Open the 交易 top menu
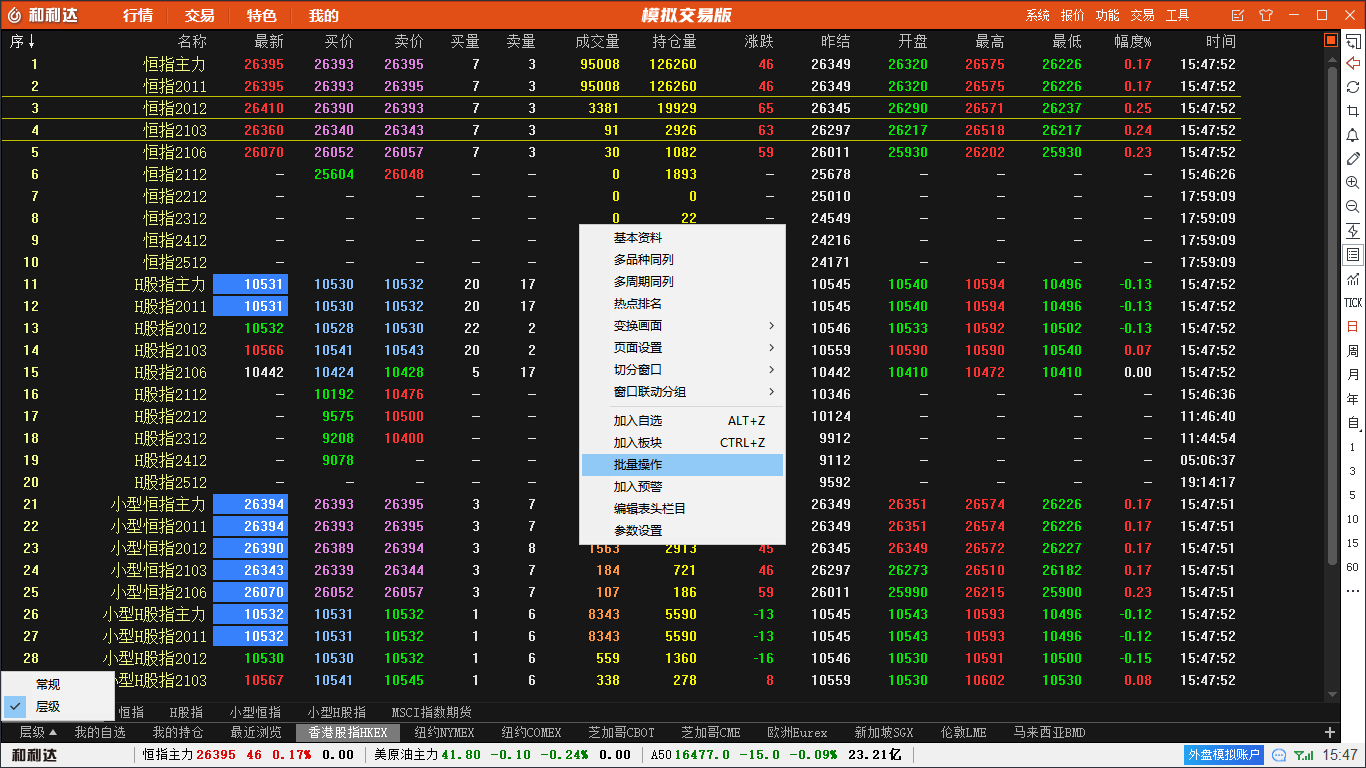This screenshot has width=1366, height=768. (x=200, y=15)
